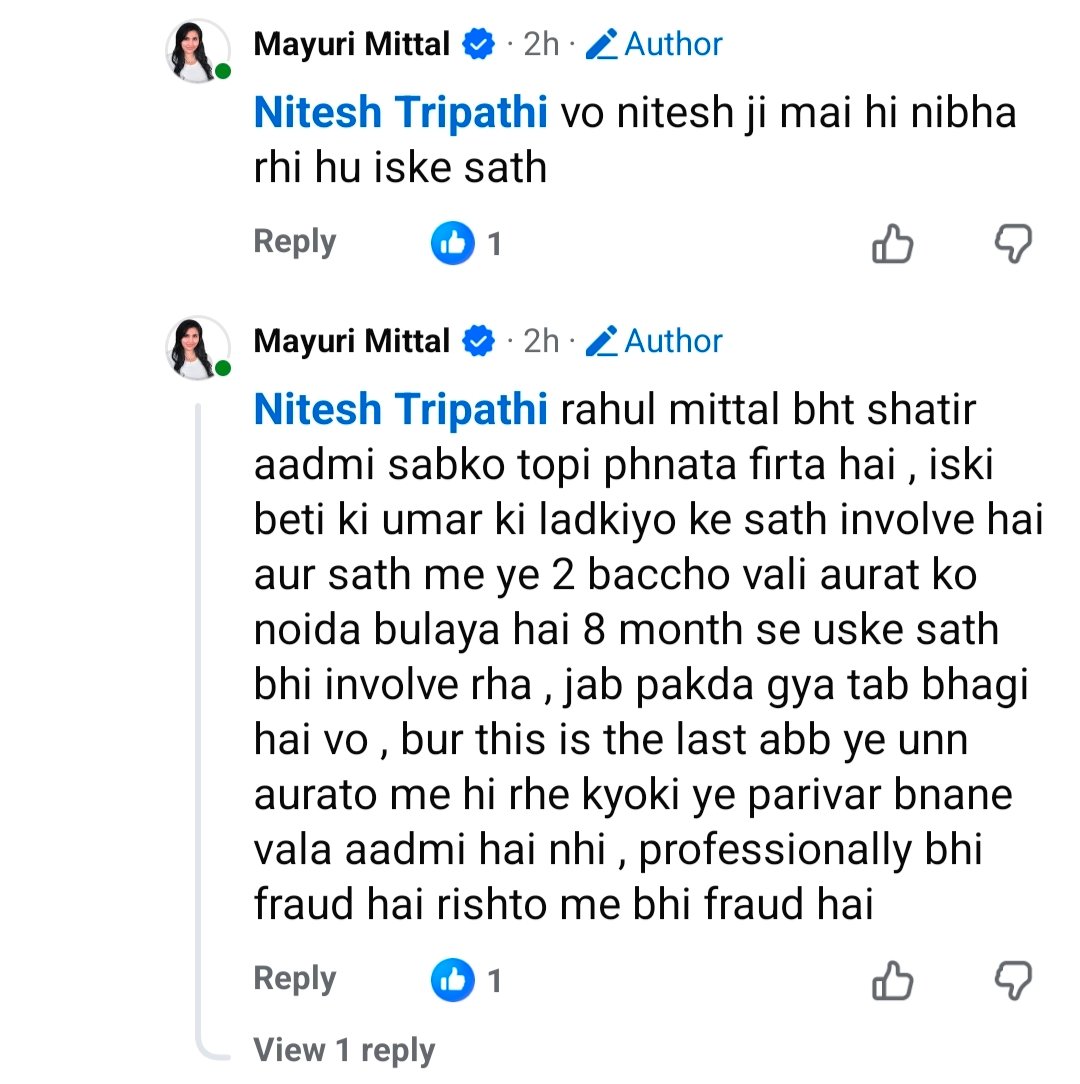Click the first comment's profile picture

[x=197, y=50]
